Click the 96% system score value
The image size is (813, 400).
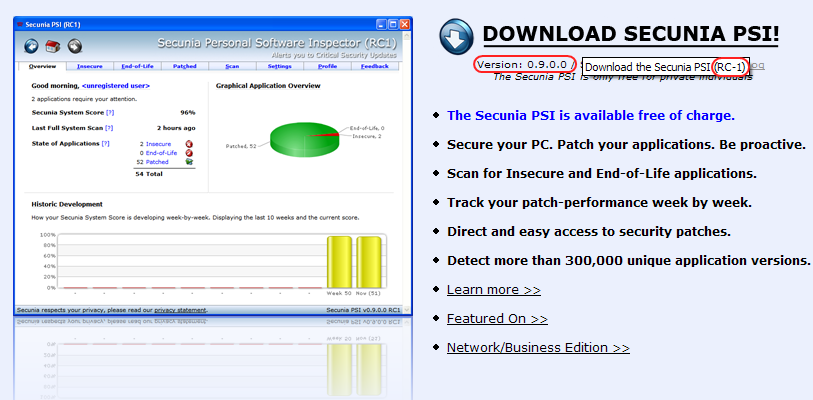188,113
